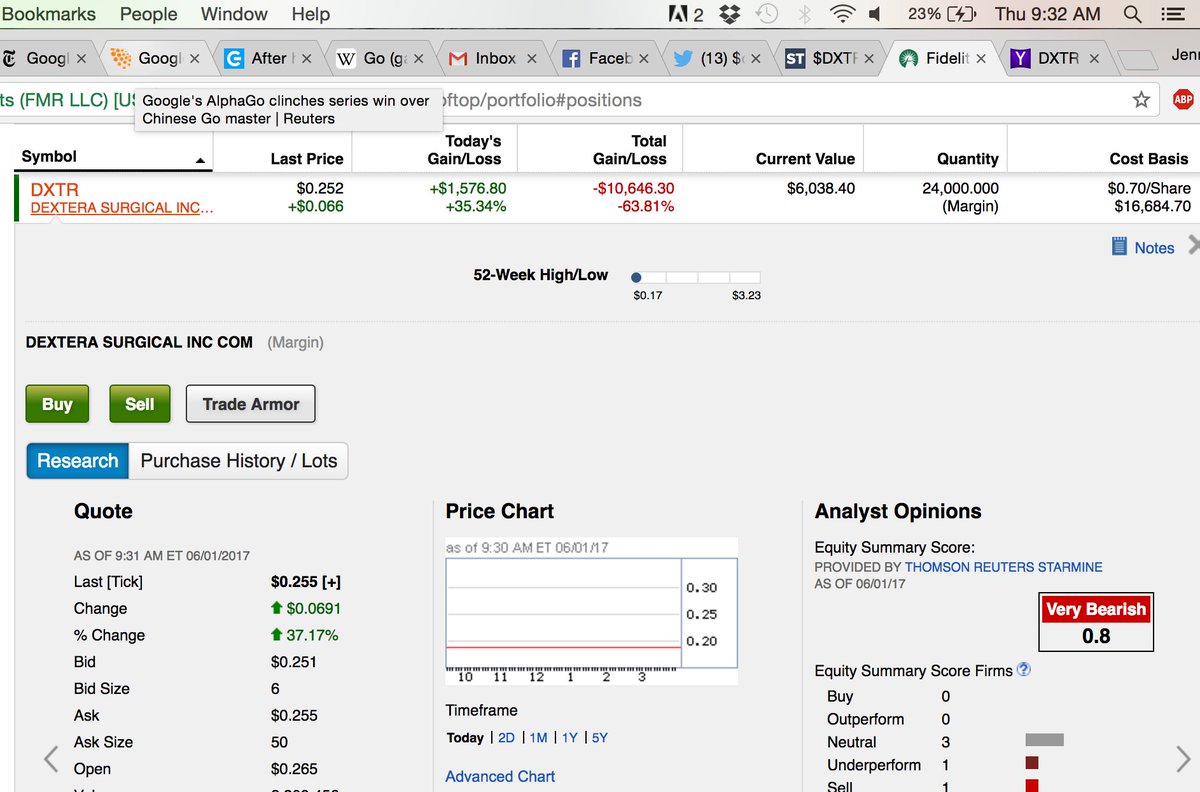Select the 1M chart timeframe
This screenshot has width=1200, height=792.
pyautogui.click(x=538, y=738)
